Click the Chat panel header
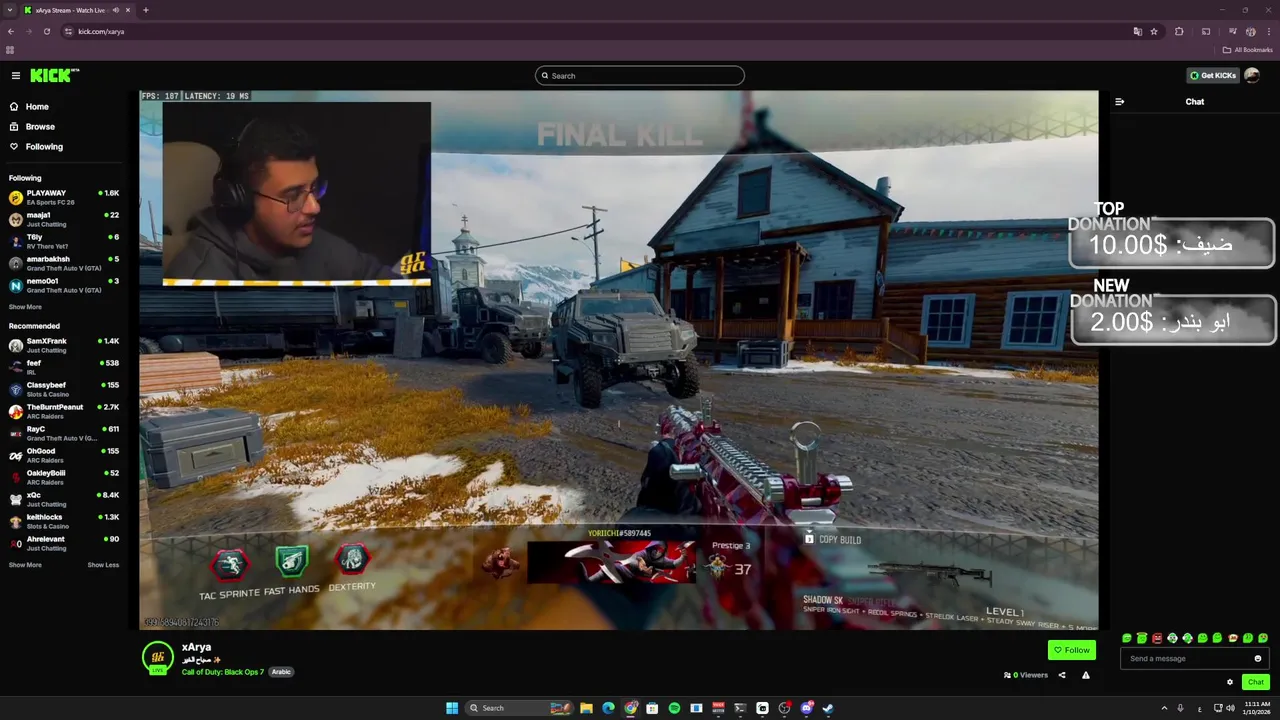Screen dimensions: 1280x720 click(x=1194, y=101)
